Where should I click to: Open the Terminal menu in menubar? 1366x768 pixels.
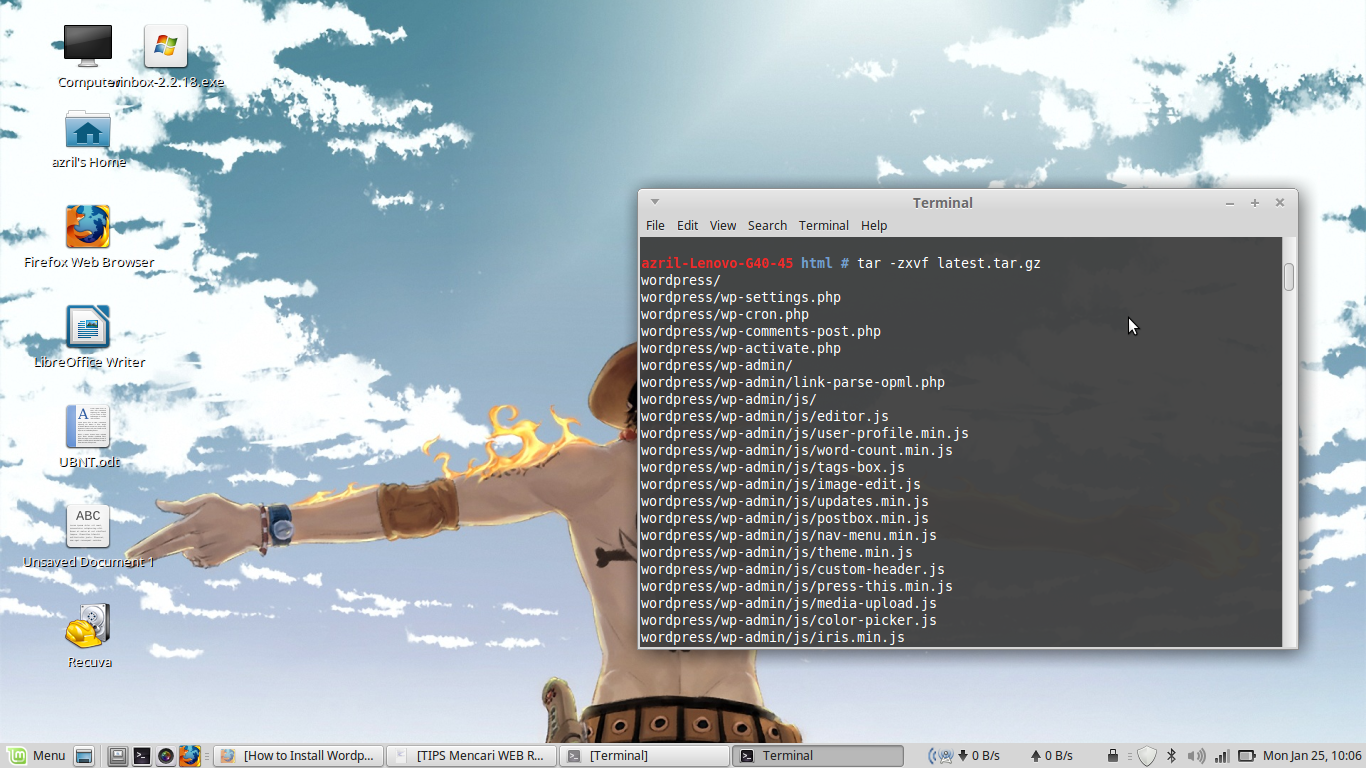pos(824,226)
